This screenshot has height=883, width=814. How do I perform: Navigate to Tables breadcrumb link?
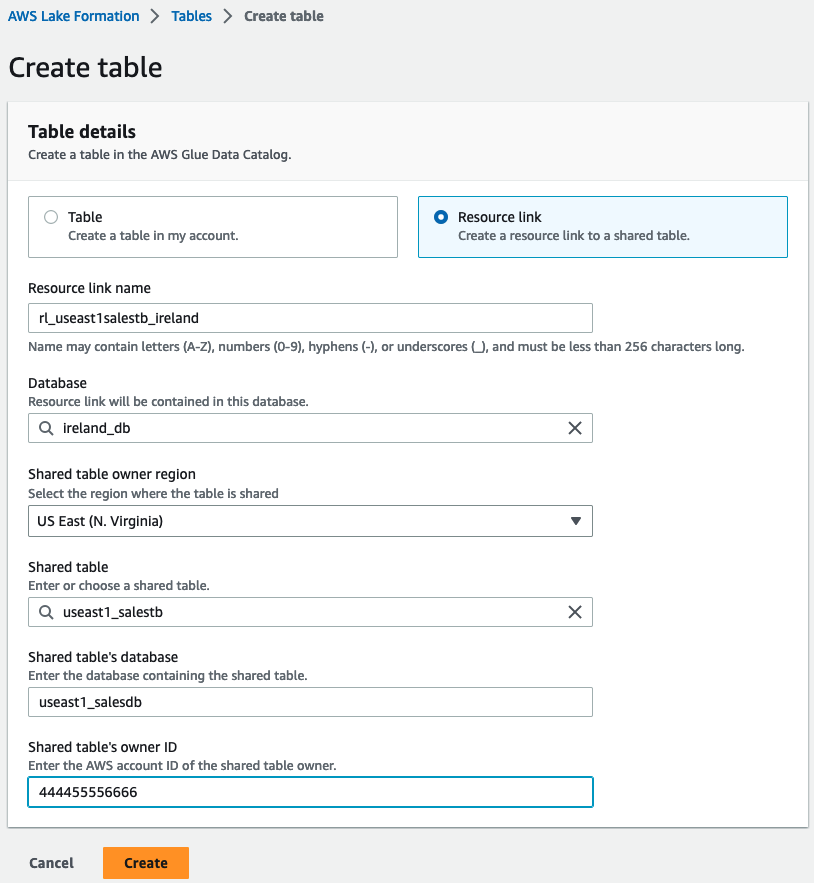pyautogui.click(x=191, y=16)
